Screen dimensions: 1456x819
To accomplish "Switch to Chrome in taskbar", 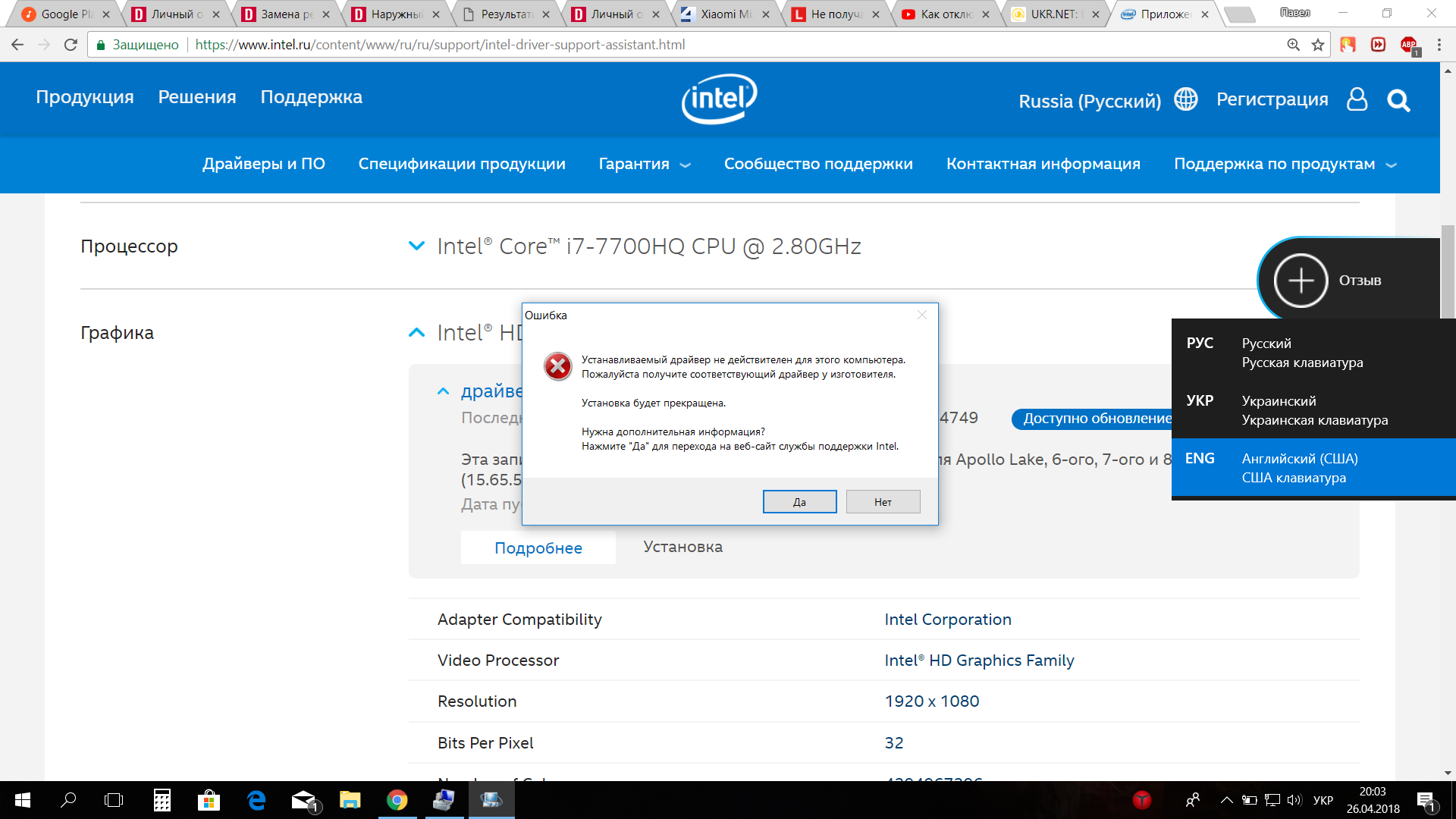I will pyautogui.click(x=397, y=800).
